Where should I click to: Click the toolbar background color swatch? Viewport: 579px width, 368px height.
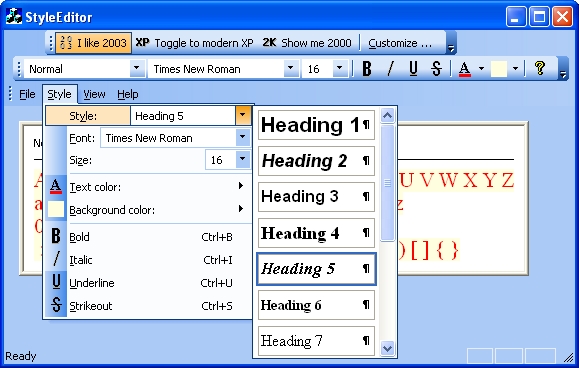point(499,69)
